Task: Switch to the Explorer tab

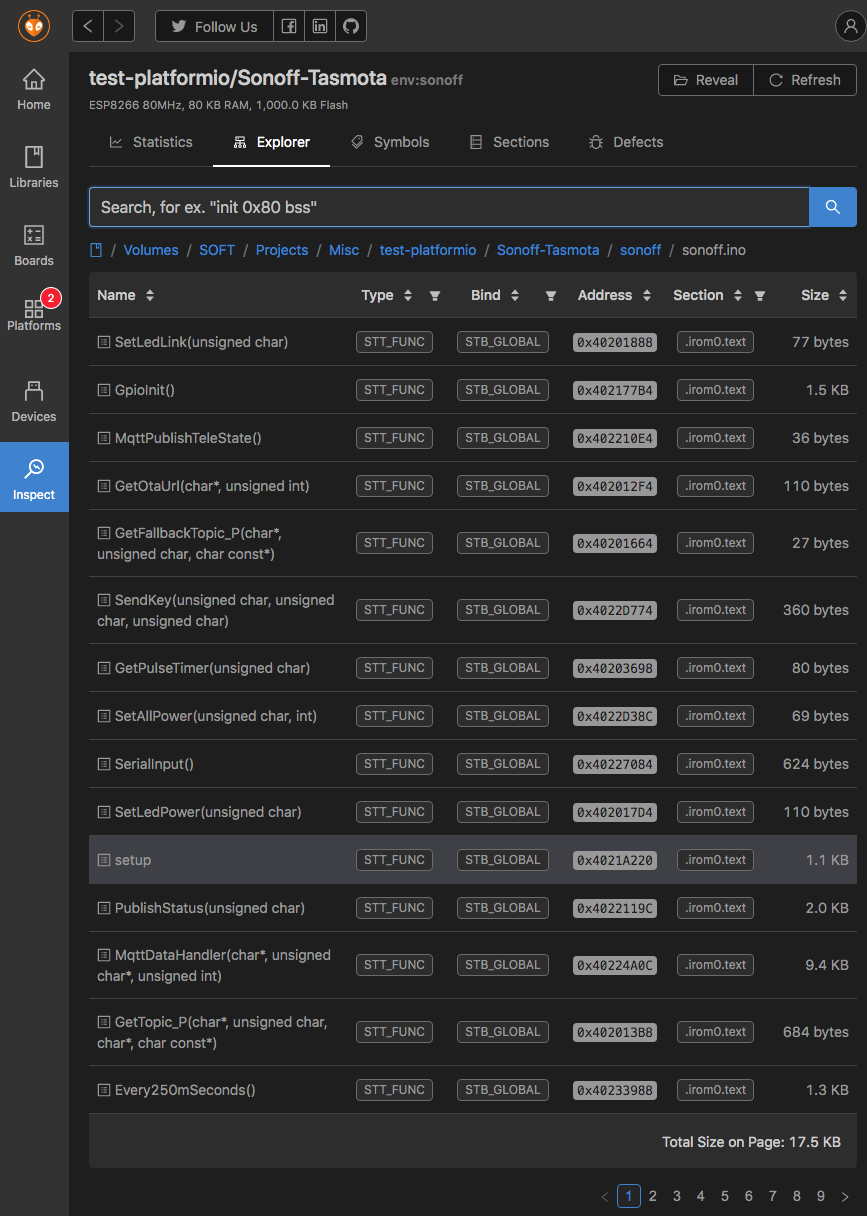Action: pos(271,142)
